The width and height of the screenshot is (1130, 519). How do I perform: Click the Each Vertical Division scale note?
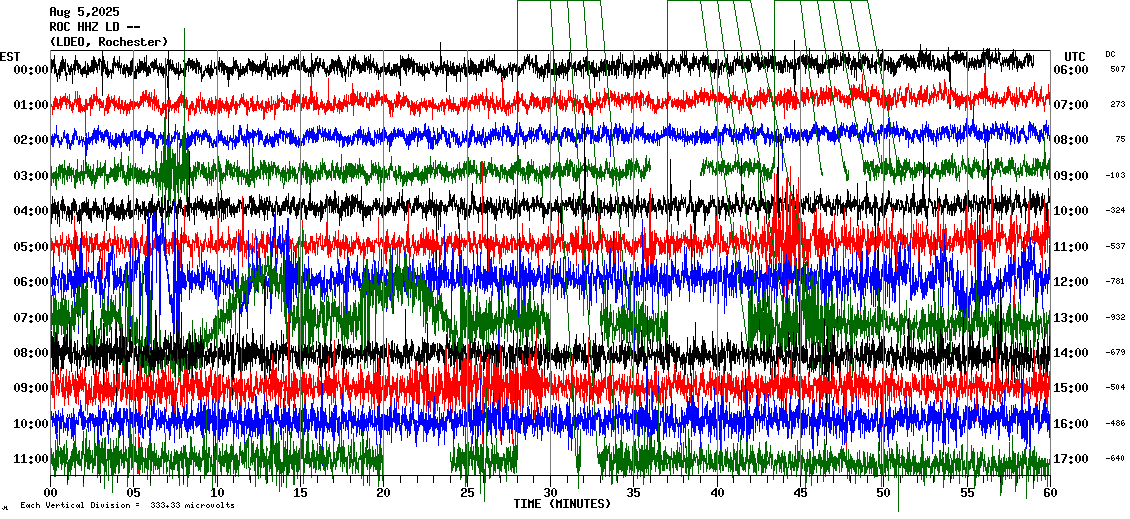click(127, 506)
